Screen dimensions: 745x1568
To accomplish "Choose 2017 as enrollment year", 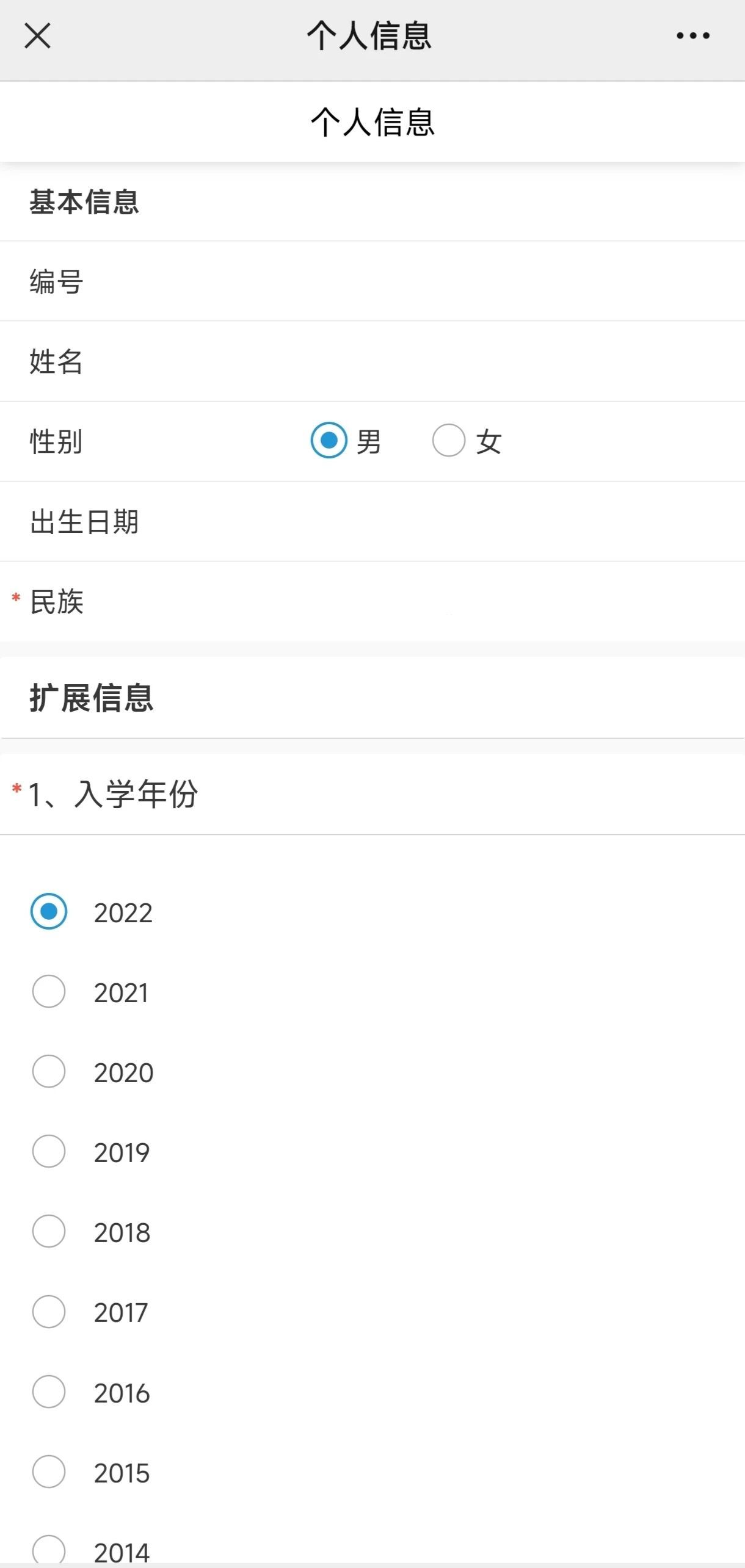I will (49, 1312).
